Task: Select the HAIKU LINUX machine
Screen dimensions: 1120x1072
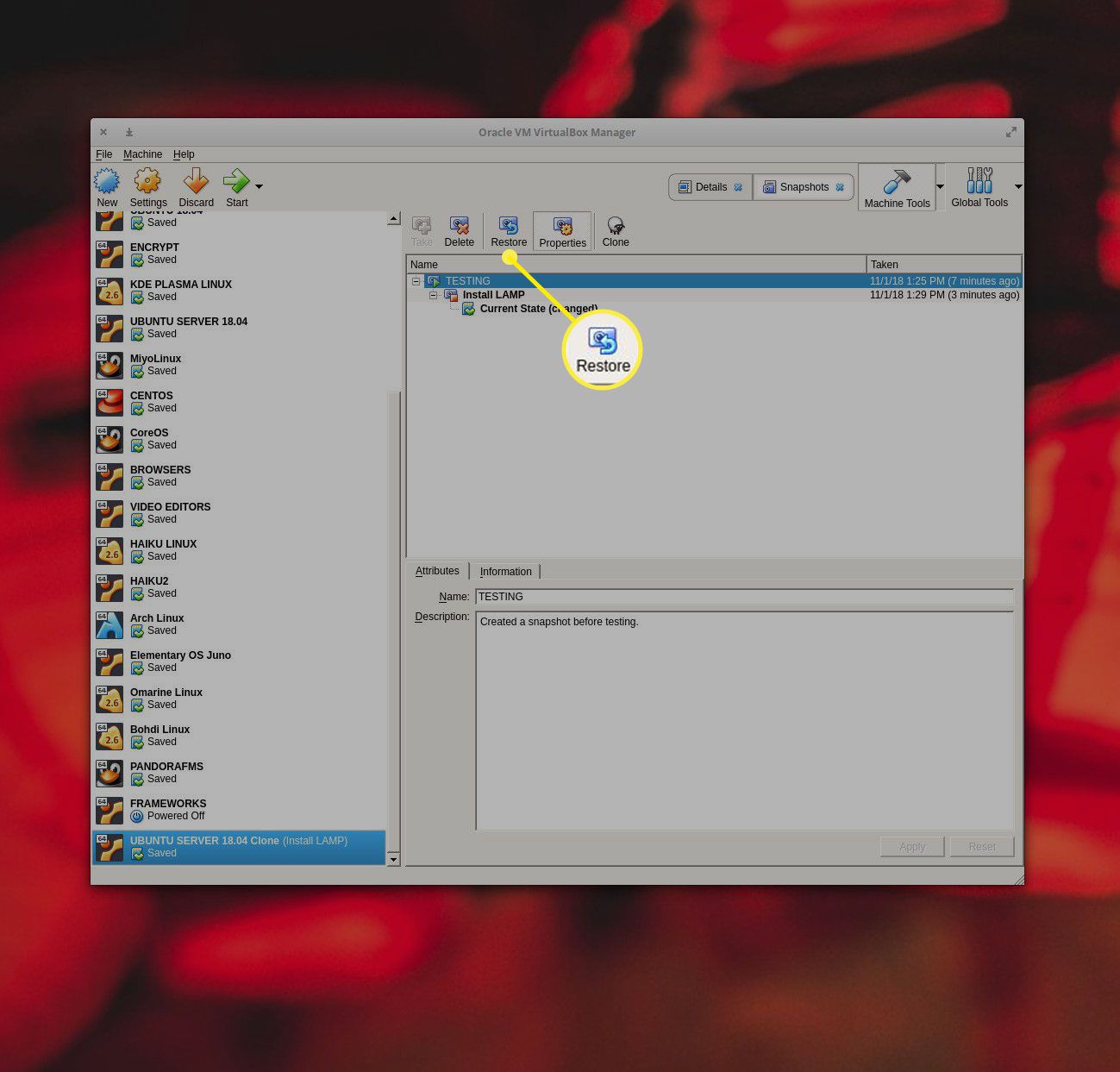Action: pyautogui.click(x=239, y=550)
